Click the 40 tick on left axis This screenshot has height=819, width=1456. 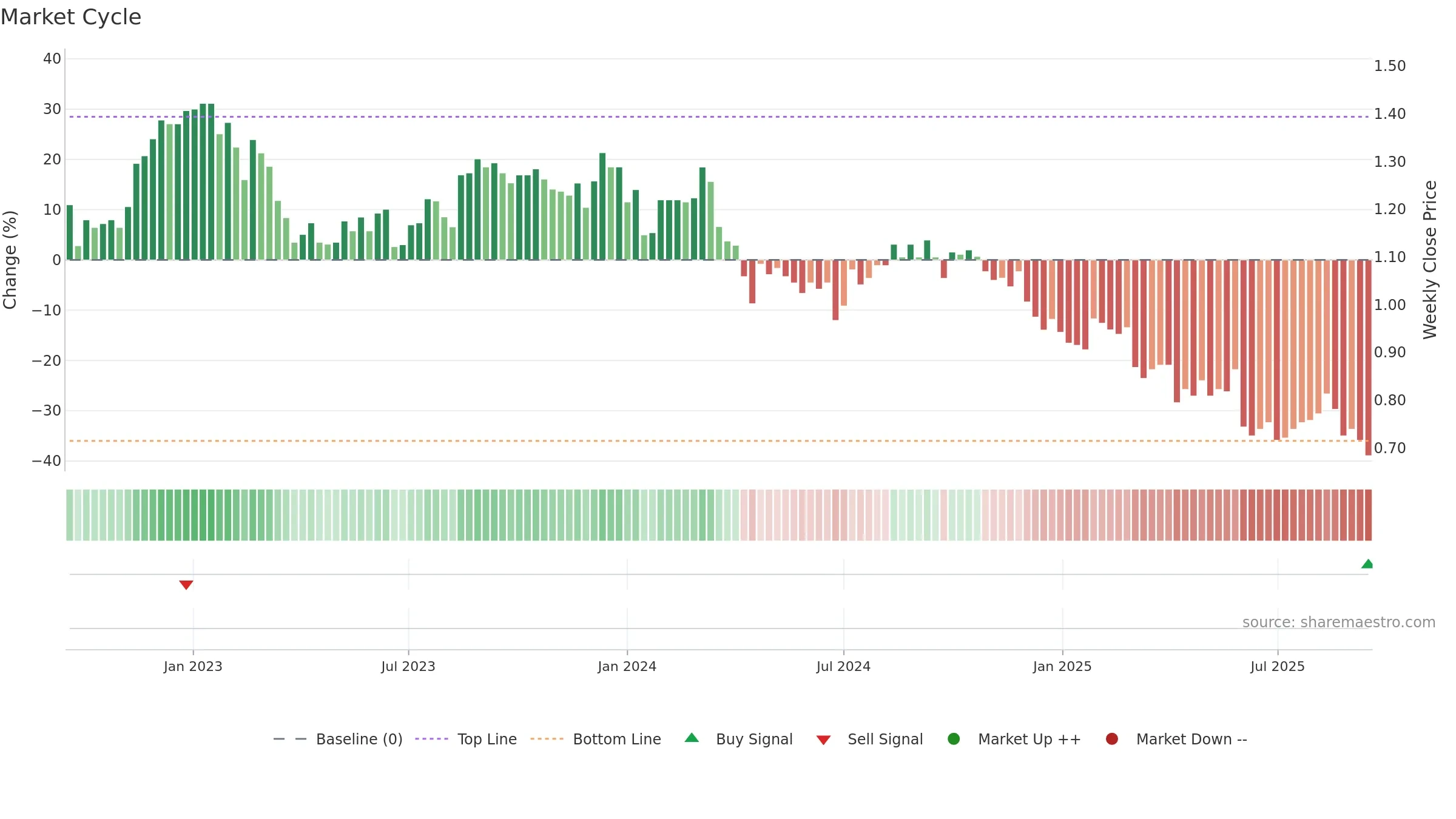coord(52,59)
